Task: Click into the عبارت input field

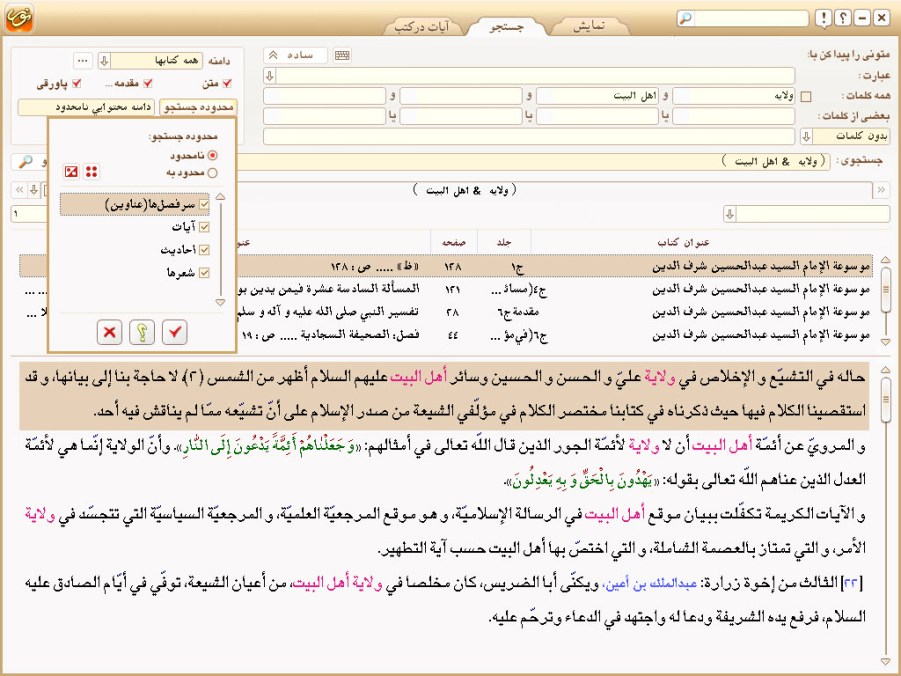Action: click(536, 75)
